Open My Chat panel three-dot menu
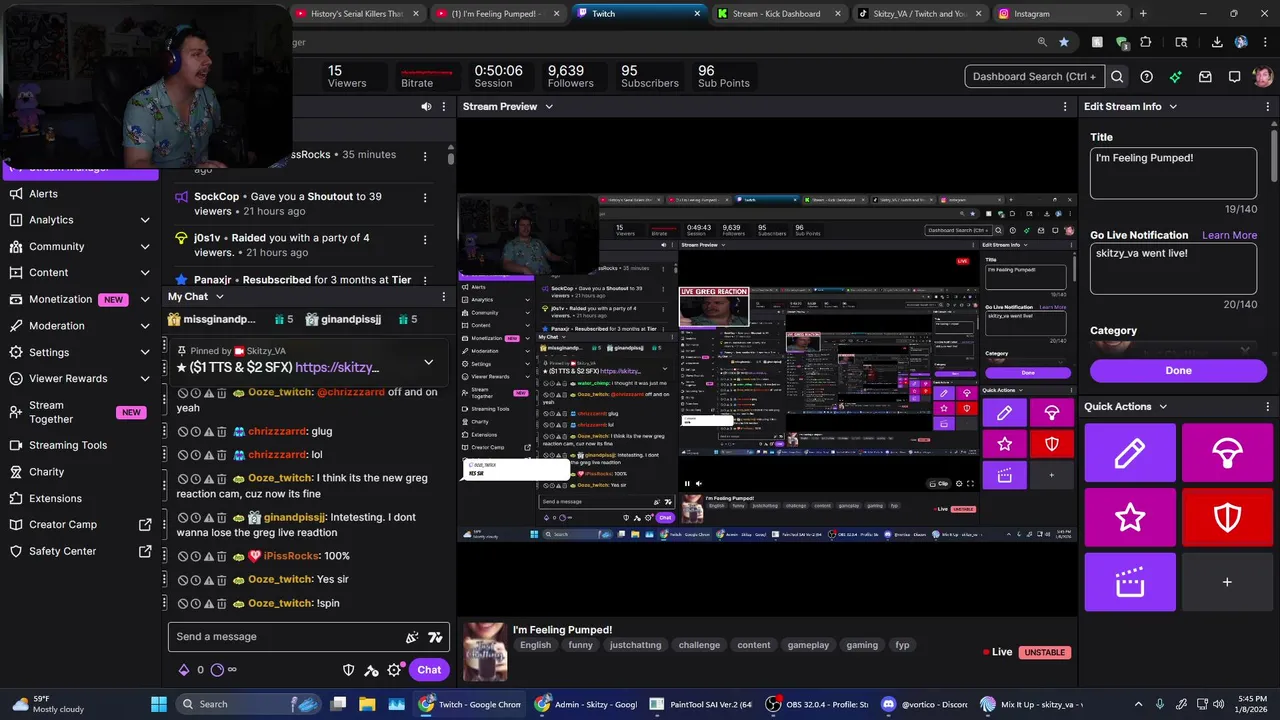Image resolution: width=1280 pixels, height=720 pixels. pyautogui.click(x=444, y=297)
